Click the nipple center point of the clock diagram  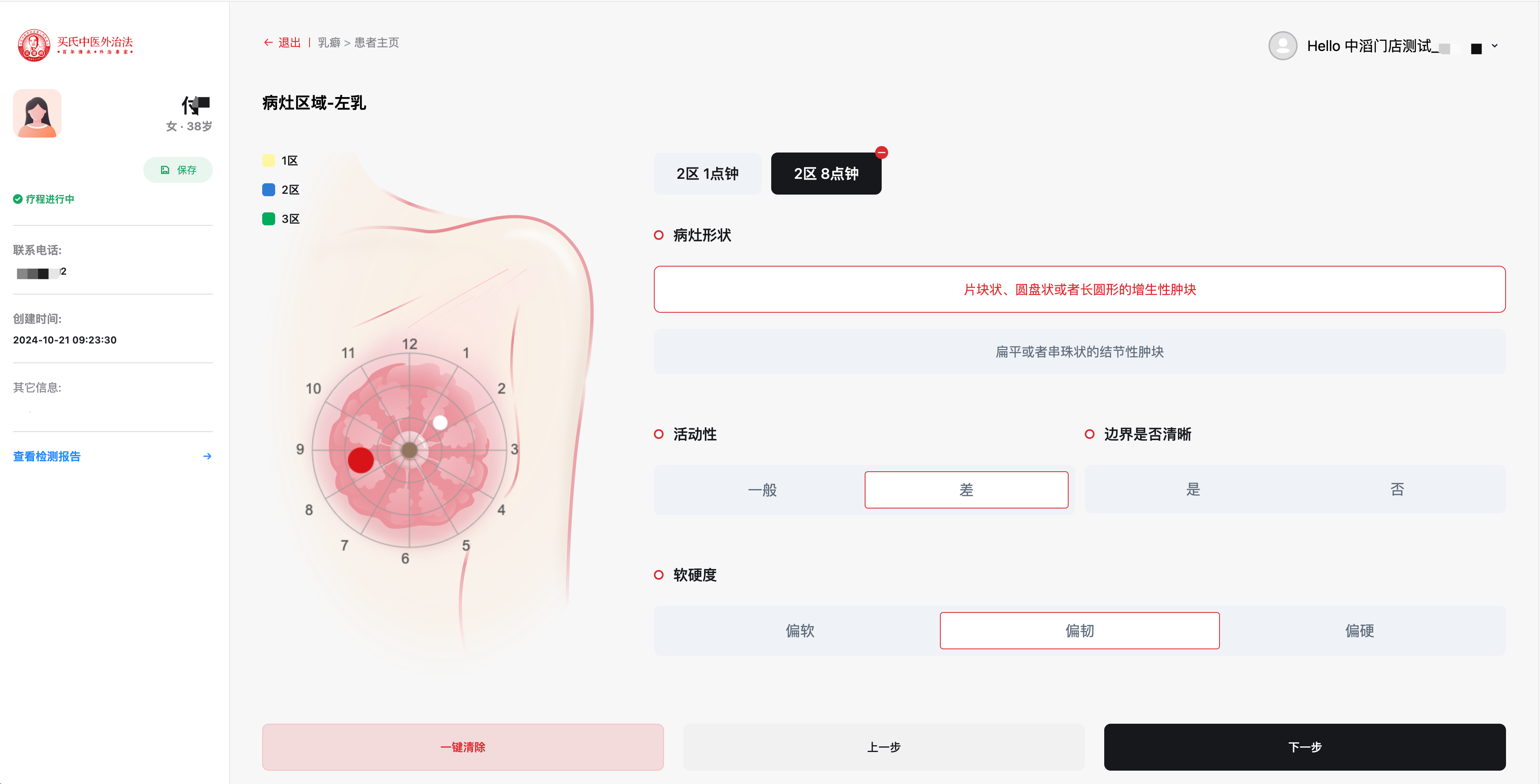(409, 449)
